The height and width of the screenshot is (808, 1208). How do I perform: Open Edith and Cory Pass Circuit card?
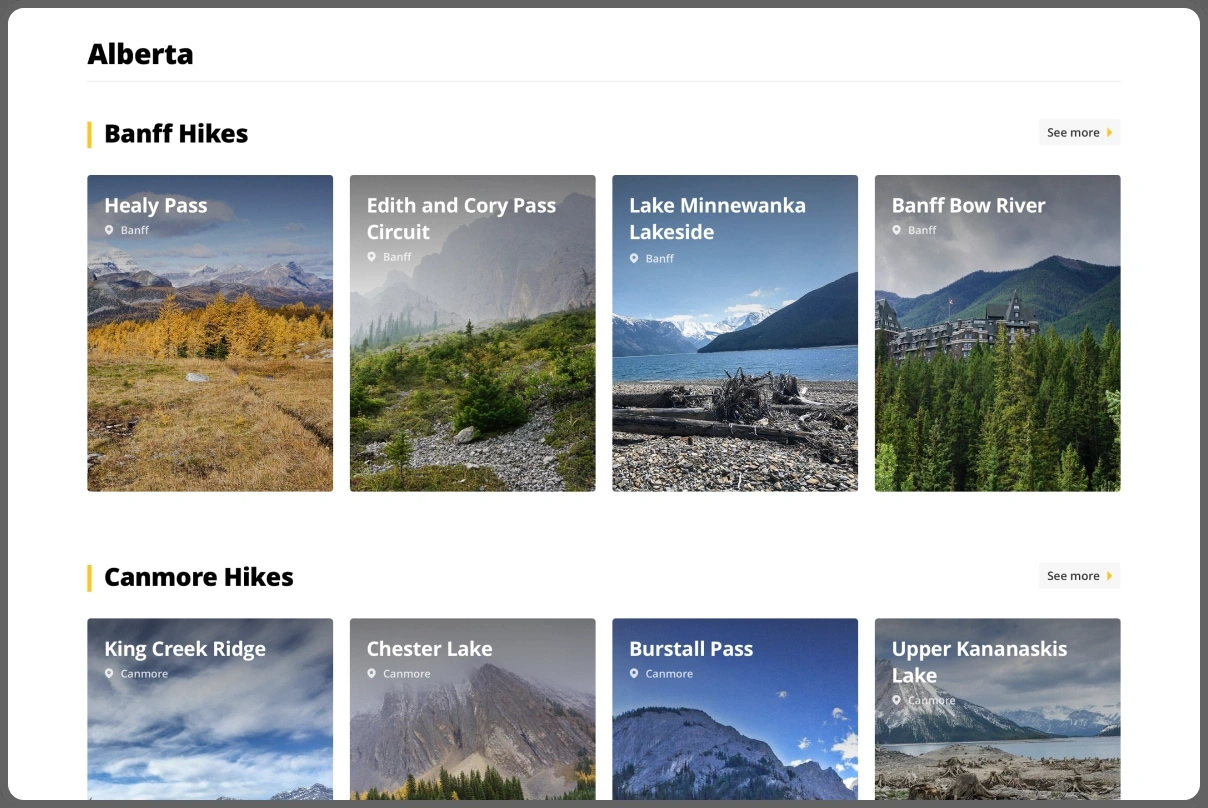[x=472, y=333]
